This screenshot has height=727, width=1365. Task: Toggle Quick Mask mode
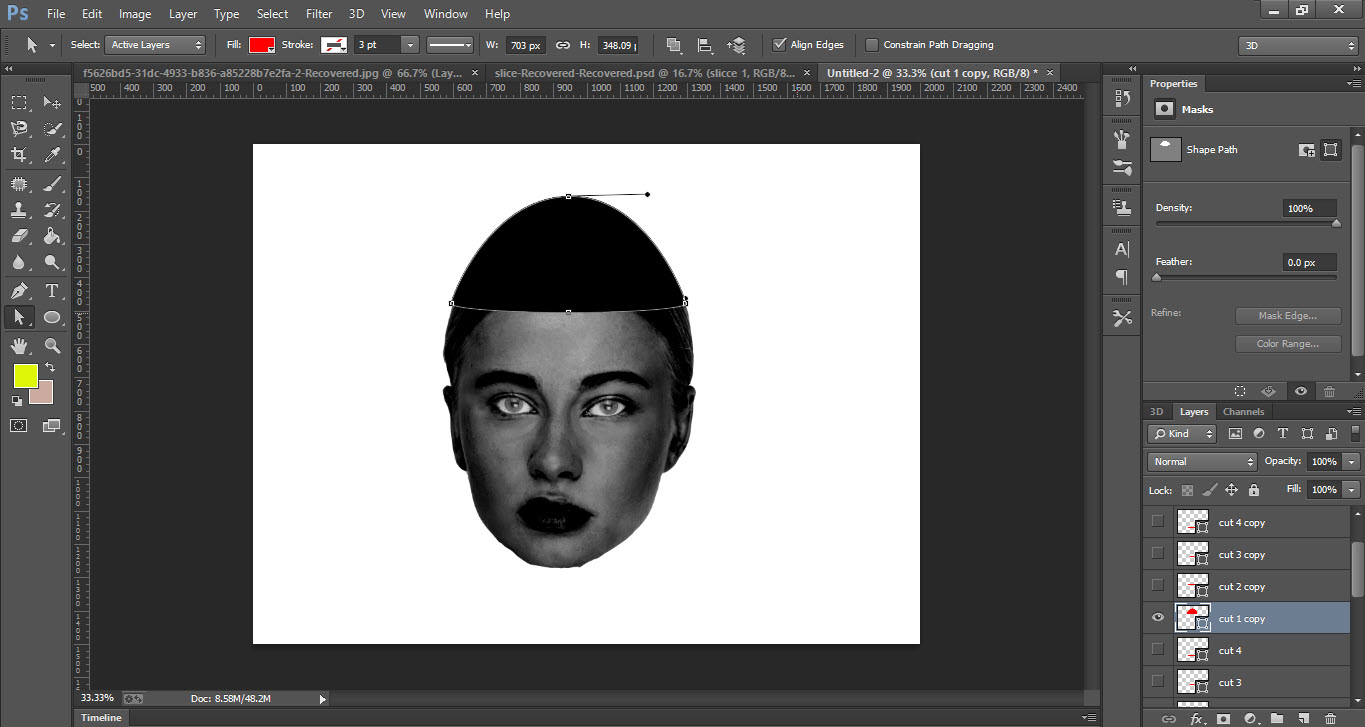18,425
